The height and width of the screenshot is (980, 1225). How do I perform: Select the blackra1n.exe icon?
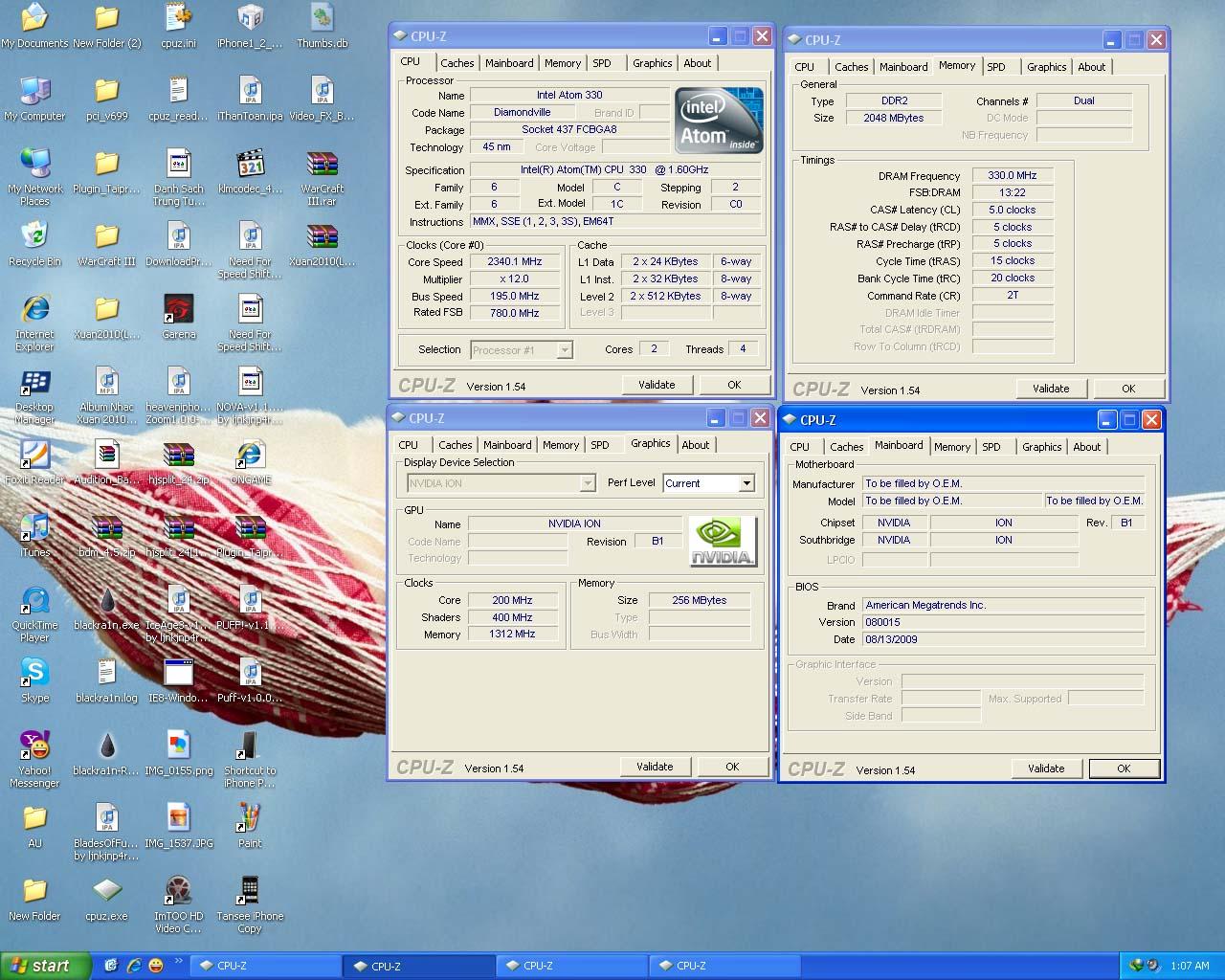click(x=106, y=608)
